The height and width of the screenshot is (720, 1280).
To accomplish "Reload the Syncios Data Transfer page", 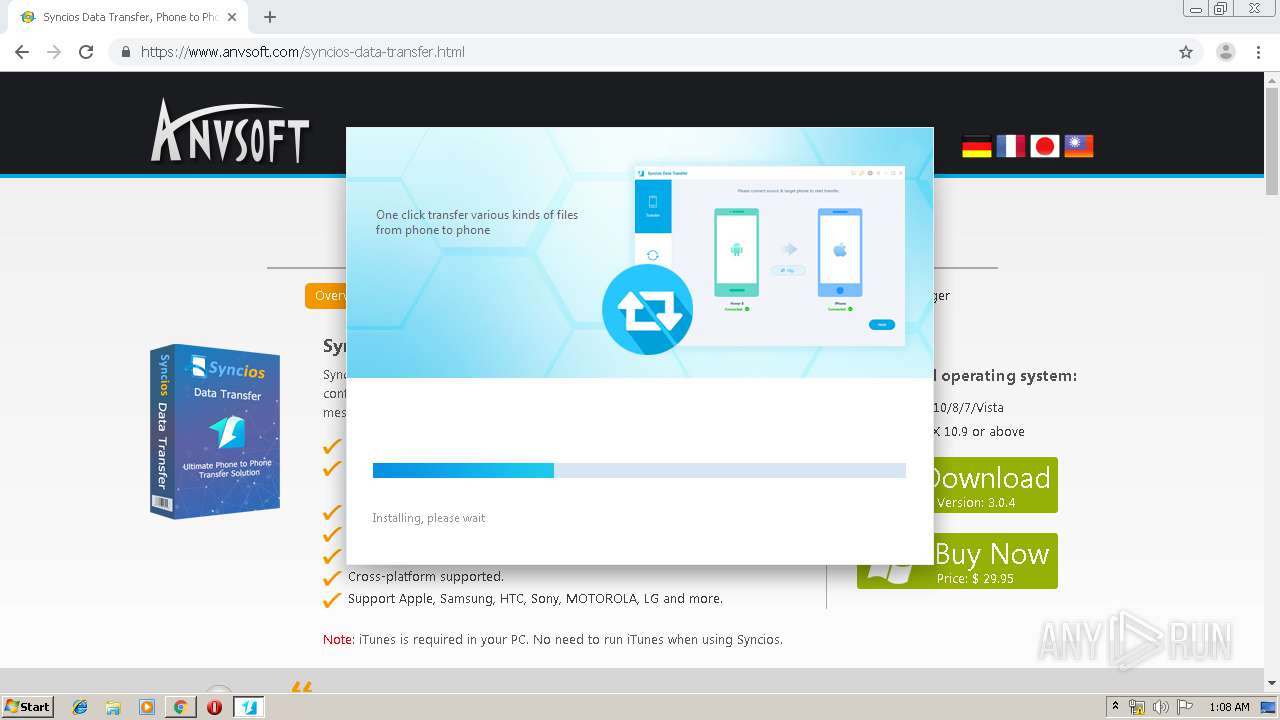I will click(x=86, y=52).
